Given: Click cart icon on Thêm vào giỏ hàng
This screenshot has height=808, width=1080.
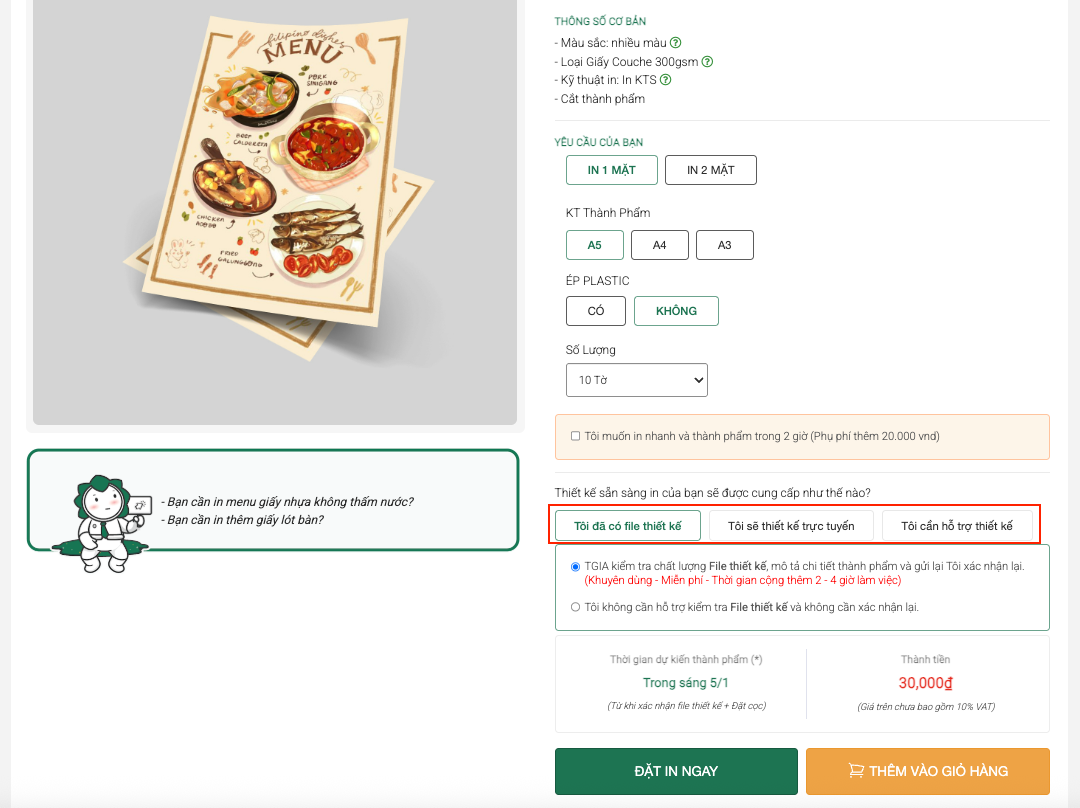Looking at the screenshot, I should coord(856,771).
